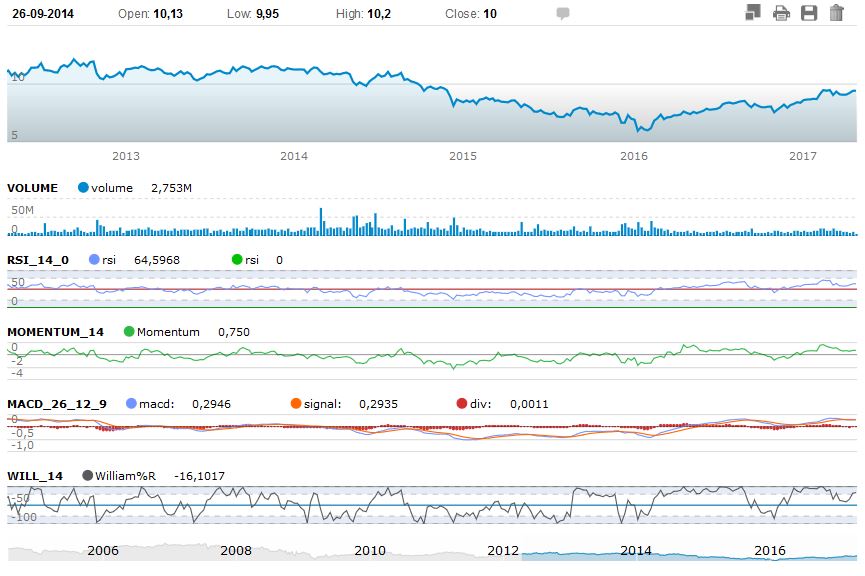The height and width of the screenshot is (576, 865).
Task: Click the MACD_26_12_9 indicator title
Action: [56, 404]
